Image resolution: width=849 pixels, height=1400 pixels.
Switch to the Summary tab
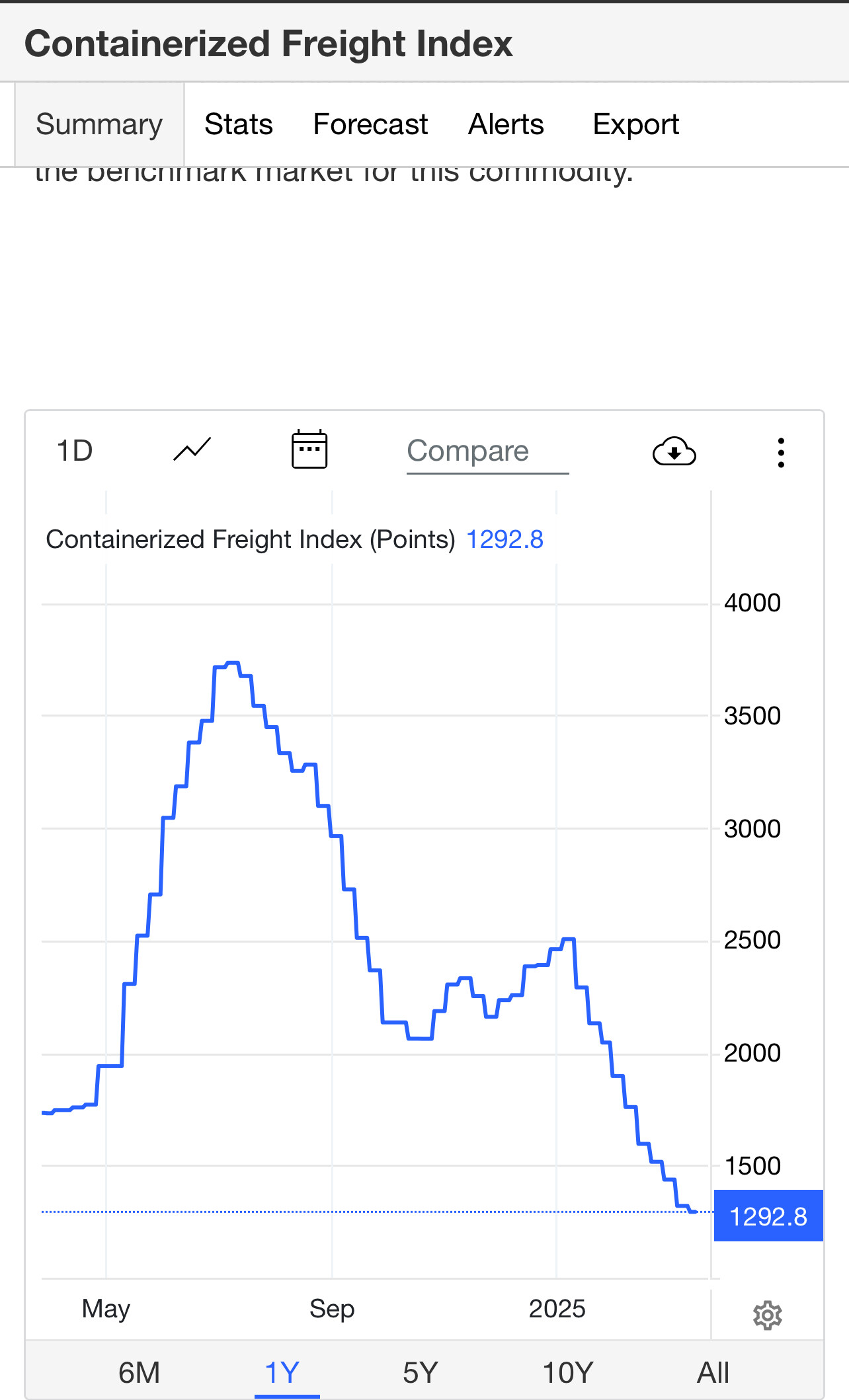99,124
